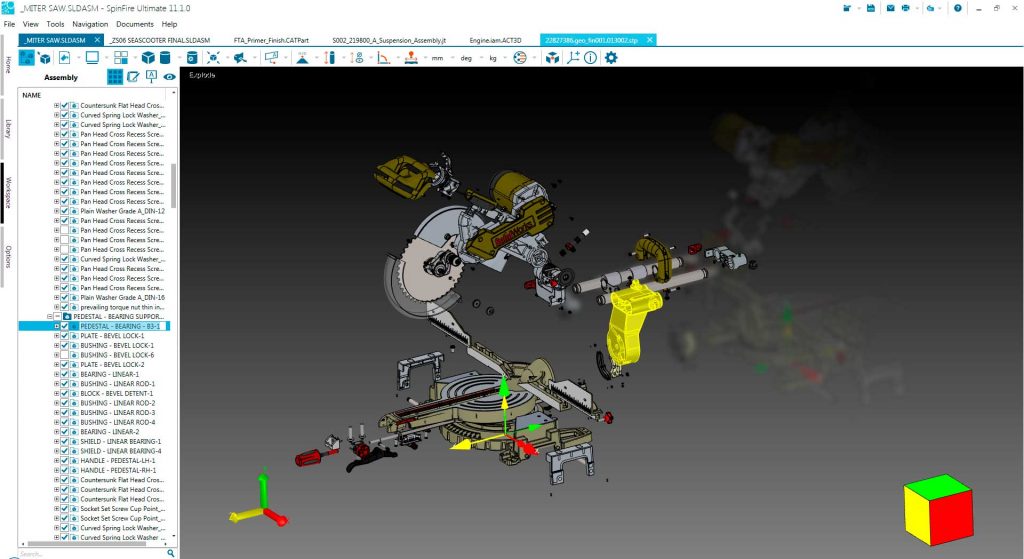This screenshot has width=1024, height=559.
Task: Click the single window monitor icon
Action: (x=92, y=57)
